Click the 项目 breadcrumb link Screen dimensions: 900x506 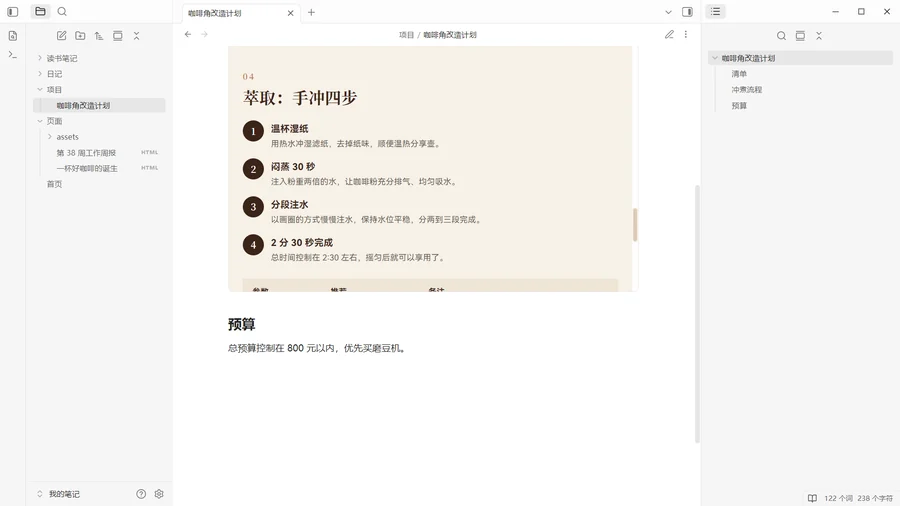pos(406,35)
